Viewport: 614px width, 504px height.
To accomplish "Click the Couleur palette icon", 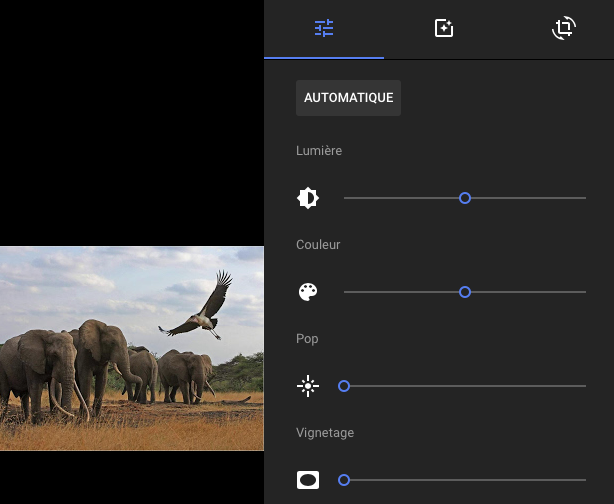I will (308, 292).
